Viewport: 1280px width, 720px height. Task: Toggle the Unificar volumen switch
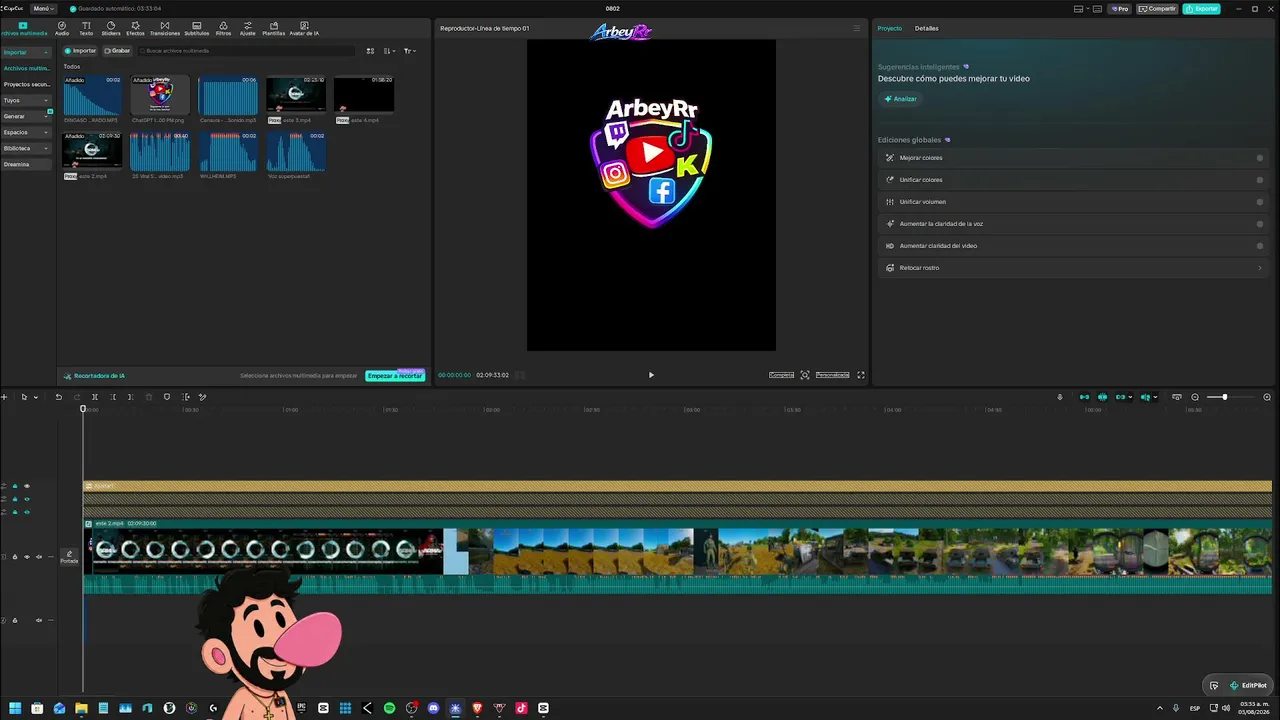click(x=1259, y=202)
